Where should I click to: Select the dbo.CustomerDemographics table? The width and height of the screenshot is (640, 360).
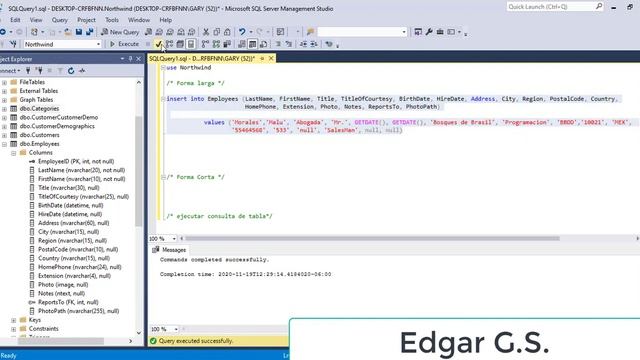click(x=57, y=126)
